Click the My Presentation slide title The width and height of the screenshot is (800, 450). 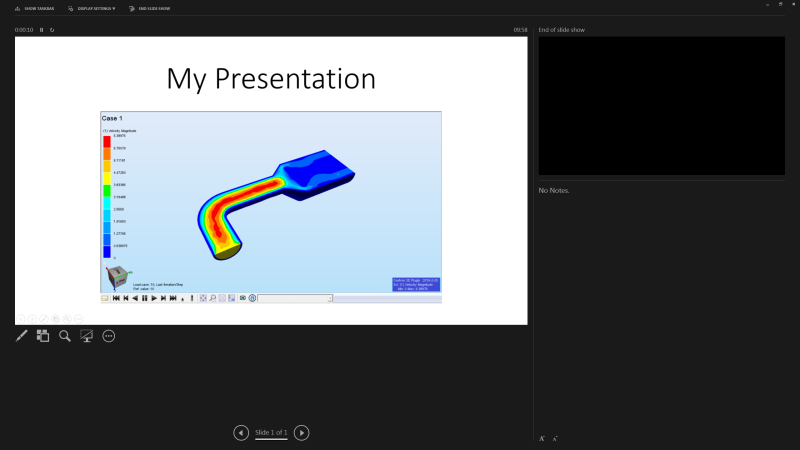coord(271,78)
